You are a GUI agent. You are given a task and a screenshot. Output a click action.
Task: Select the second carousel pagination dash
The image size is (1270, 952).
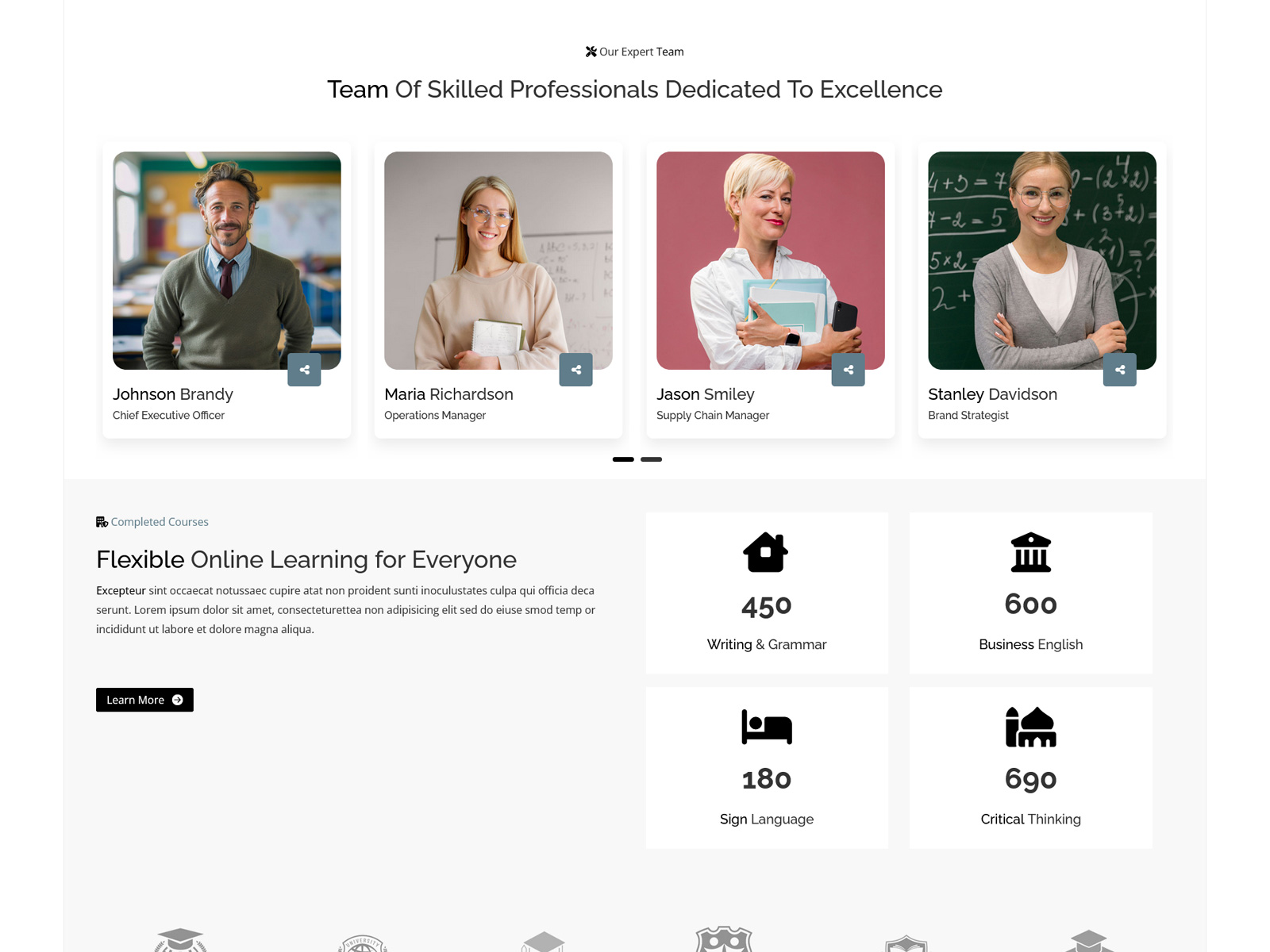(652, 459)
